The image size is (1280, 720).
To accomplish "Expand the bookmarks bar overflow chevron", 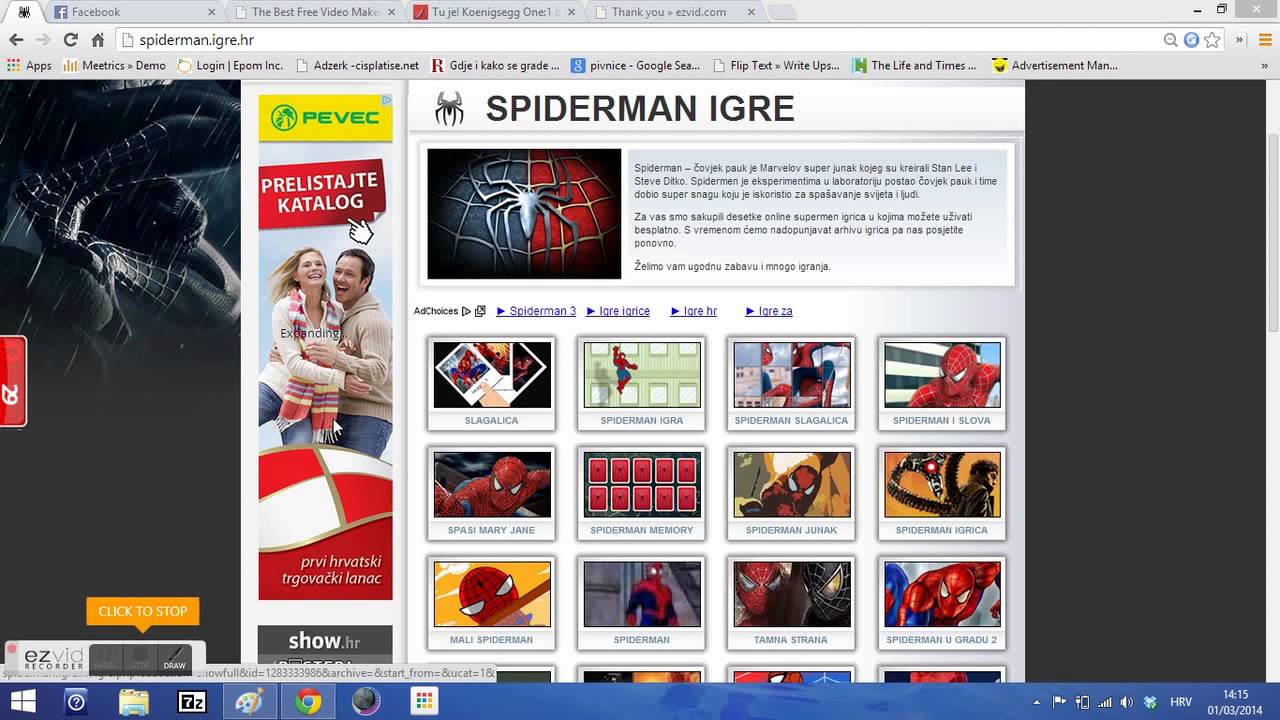I will point(1265,65).
